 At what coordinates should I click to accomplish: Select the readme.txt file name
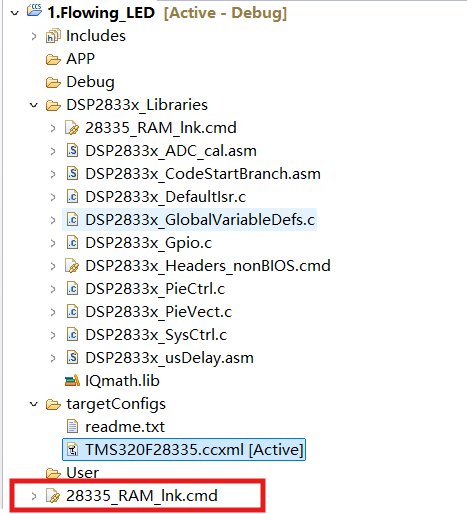click(125, 427)
